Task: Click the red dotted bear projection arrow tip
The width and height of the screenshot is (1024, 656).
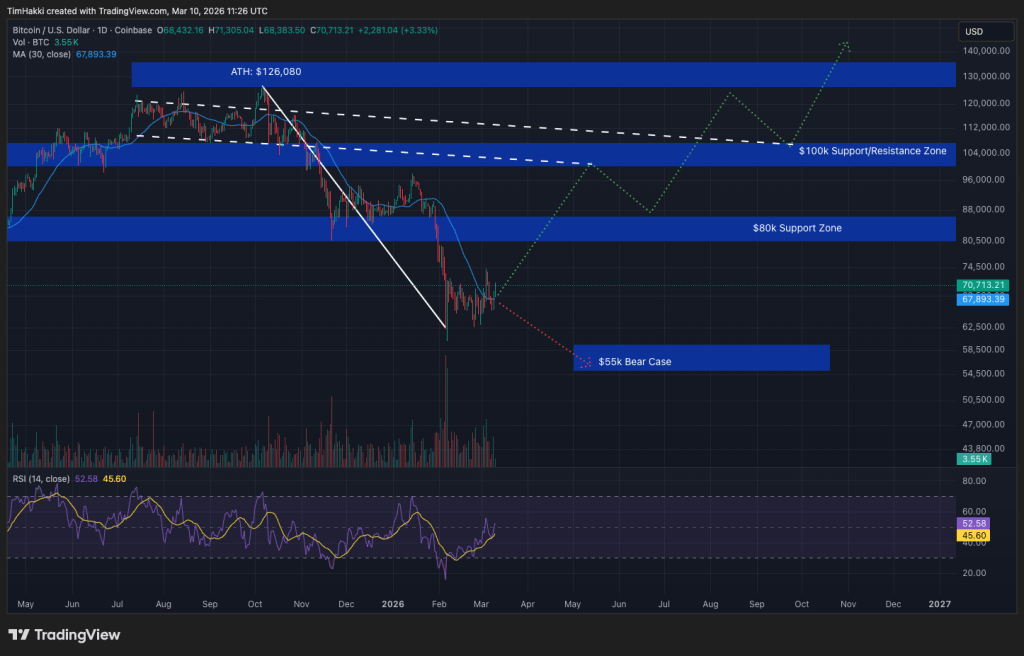Action: tap(587, 363)
